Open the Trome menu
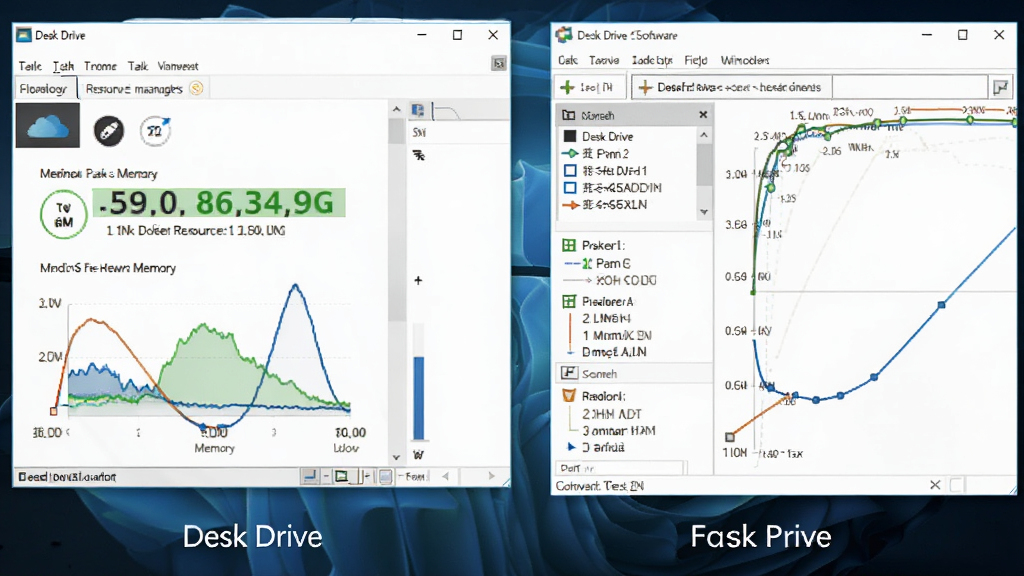The width and height of the screenshot is (1024, 576). point(100,66)
